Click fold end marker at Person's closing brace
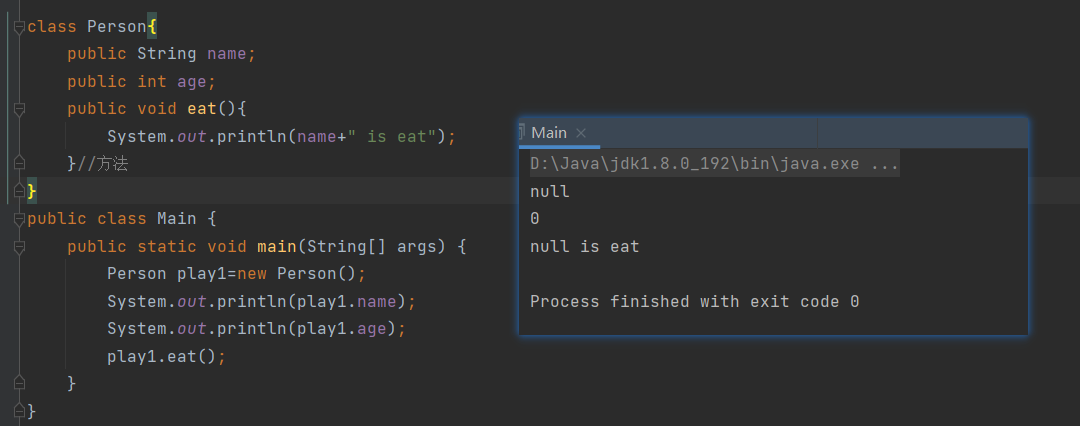This screenshot has width=1080, height=426. (x=19, y=191)
